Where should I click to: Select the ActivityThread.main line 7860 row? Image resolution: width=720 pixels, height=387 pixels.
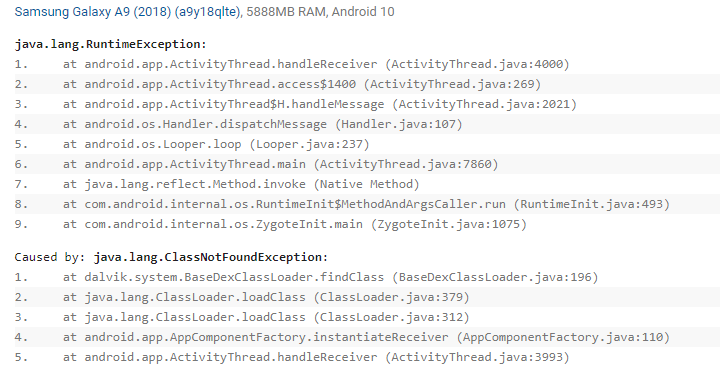(x=367, y=164)
